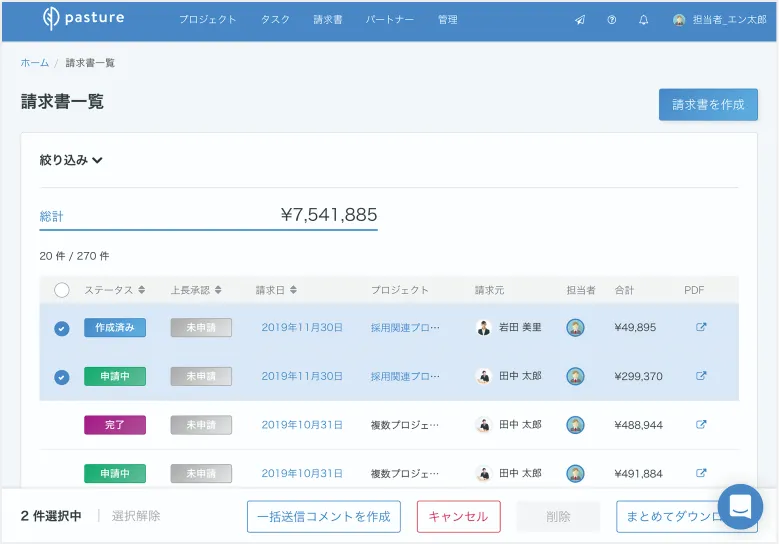This screenshot has width=779, height=544.
Task: Open PDF for the ¥488,944 invoice
Action: [701, 425]
